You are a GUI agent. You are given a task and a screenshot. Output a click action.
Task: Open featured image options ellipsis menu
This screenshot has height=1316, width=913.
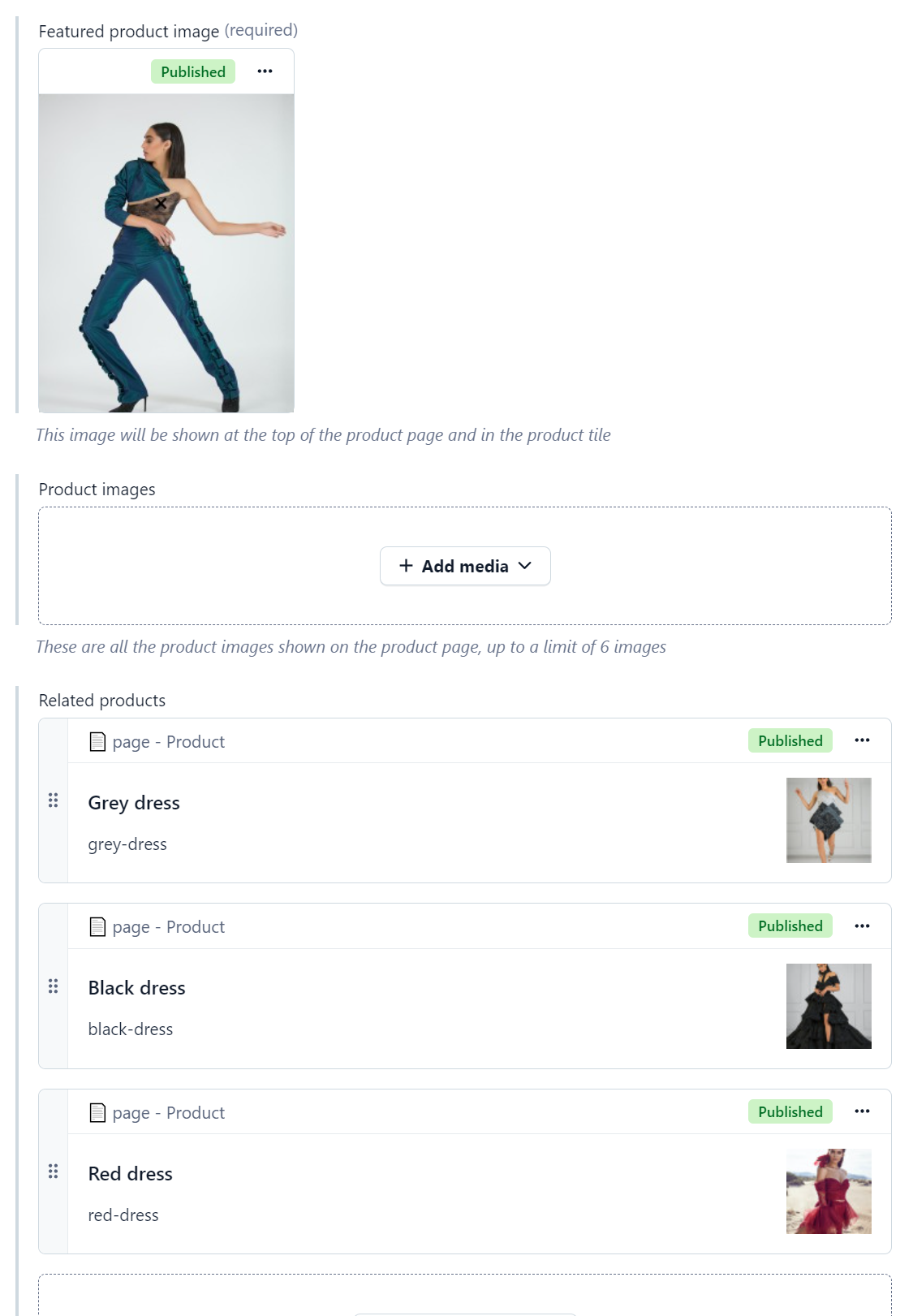(265, 71)
